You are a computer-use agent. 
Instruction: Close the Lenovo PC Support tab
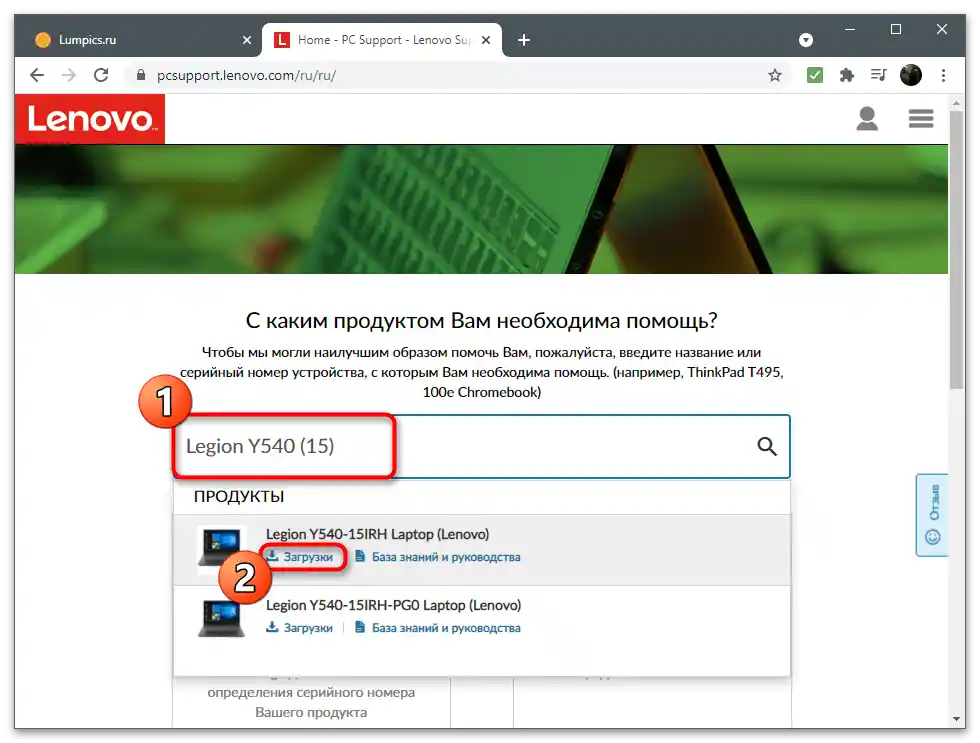(486, 40)
